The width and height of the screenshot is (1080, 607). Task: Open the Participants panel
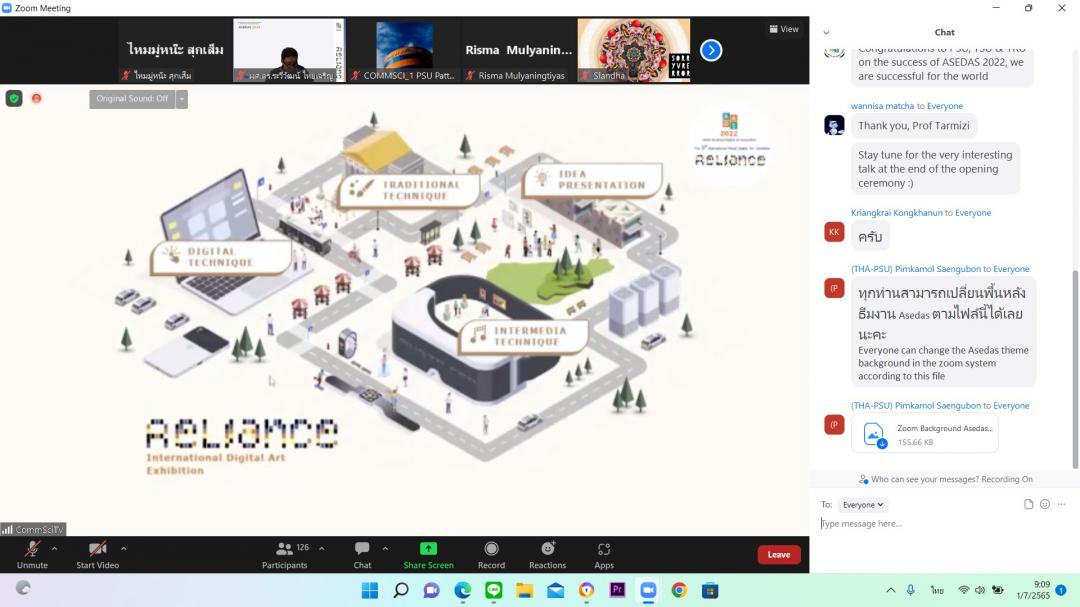point(285,554)
